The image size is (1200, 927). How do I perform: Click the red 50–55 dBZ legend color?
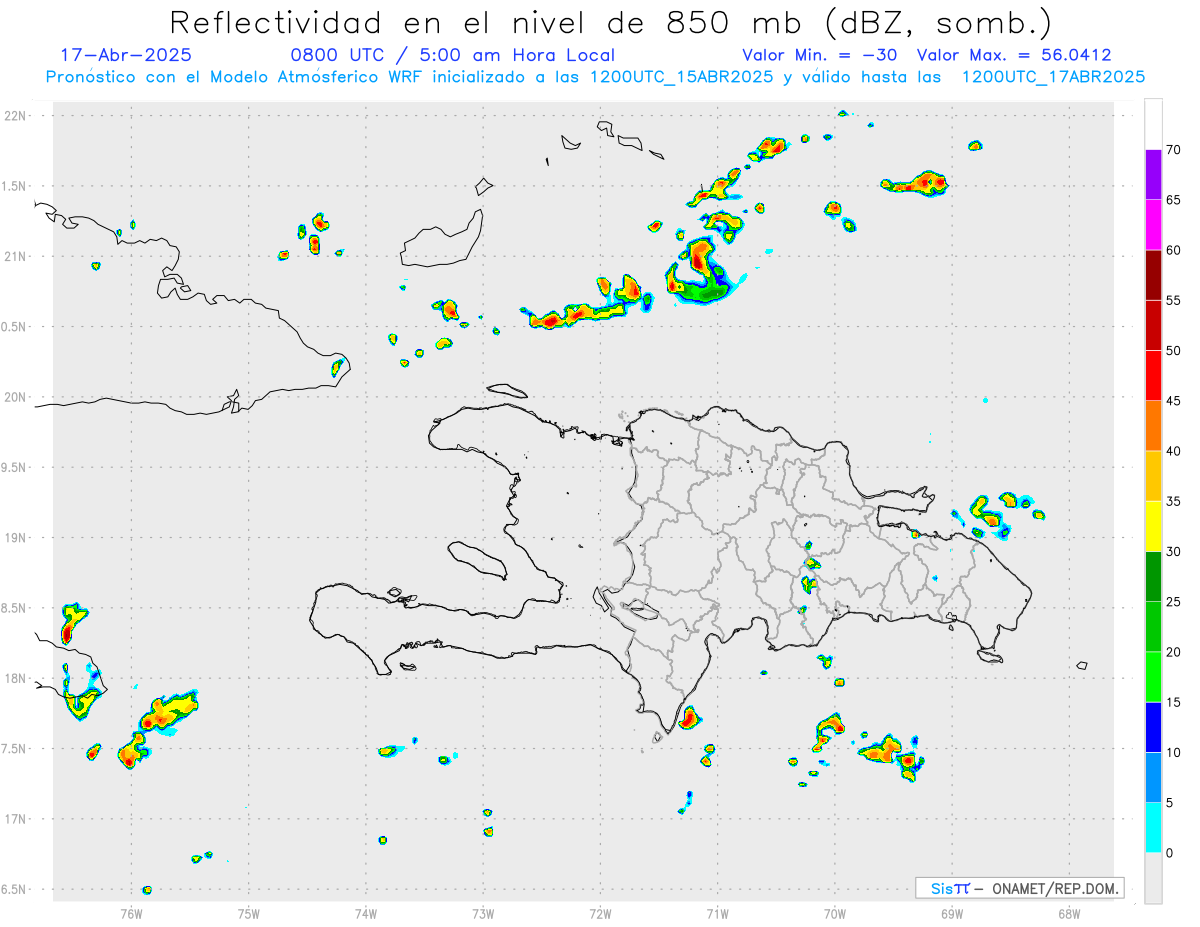[1153, 325]
